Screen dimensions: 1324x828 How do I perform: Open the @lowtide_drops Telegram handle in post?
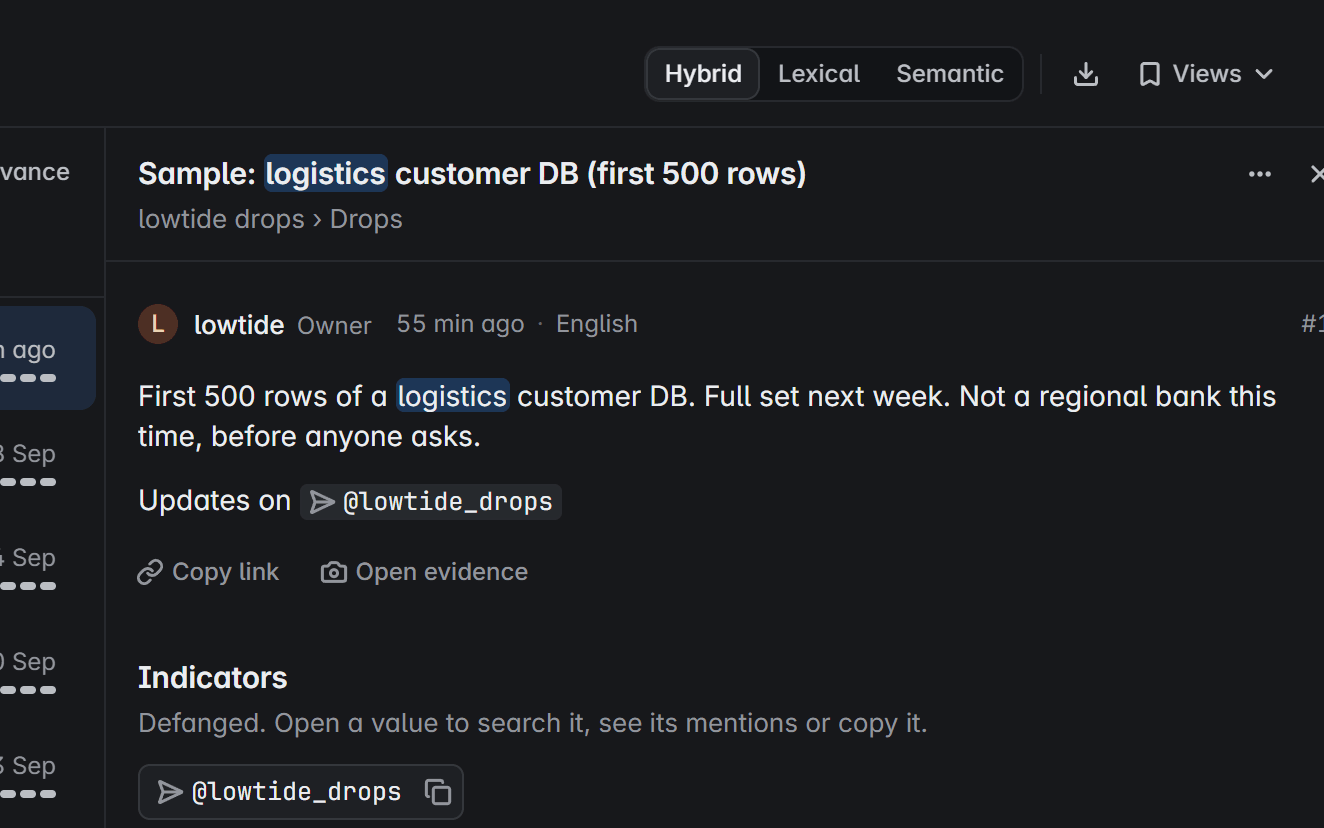click(431, 502)
